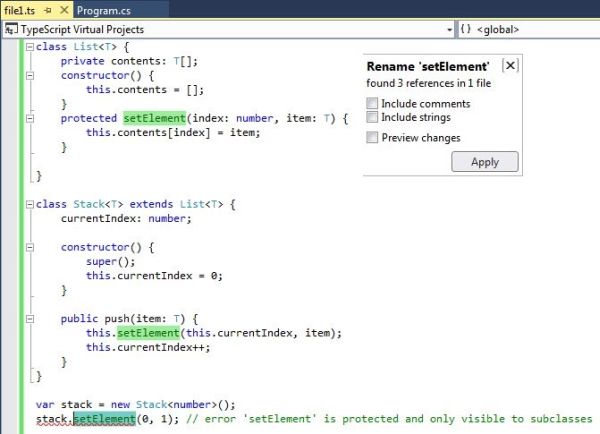Enable Include strings checkbox
Screen dimensions: 600x434
(x=372, y=117)
